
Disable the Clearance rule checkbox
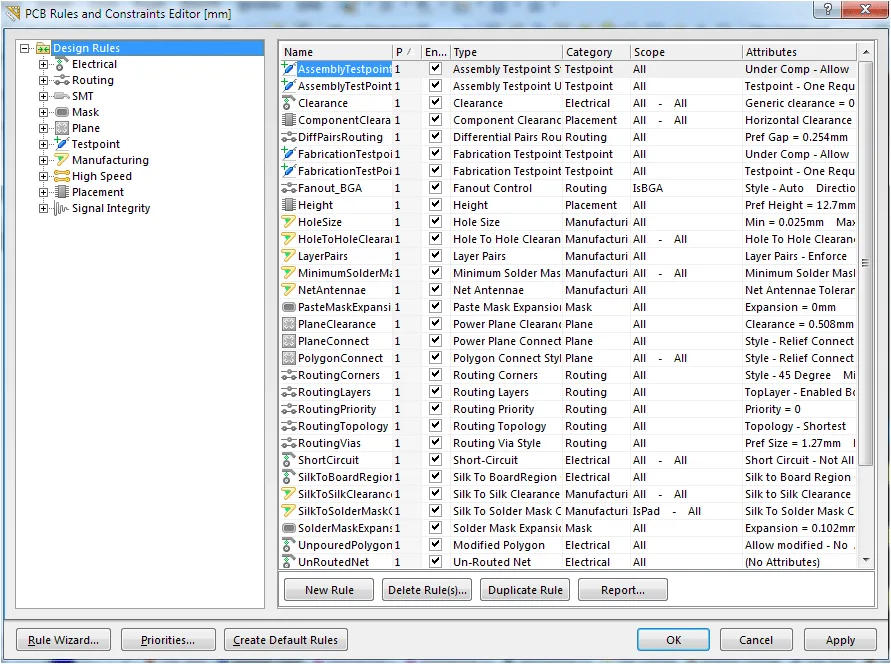(435, 103)
